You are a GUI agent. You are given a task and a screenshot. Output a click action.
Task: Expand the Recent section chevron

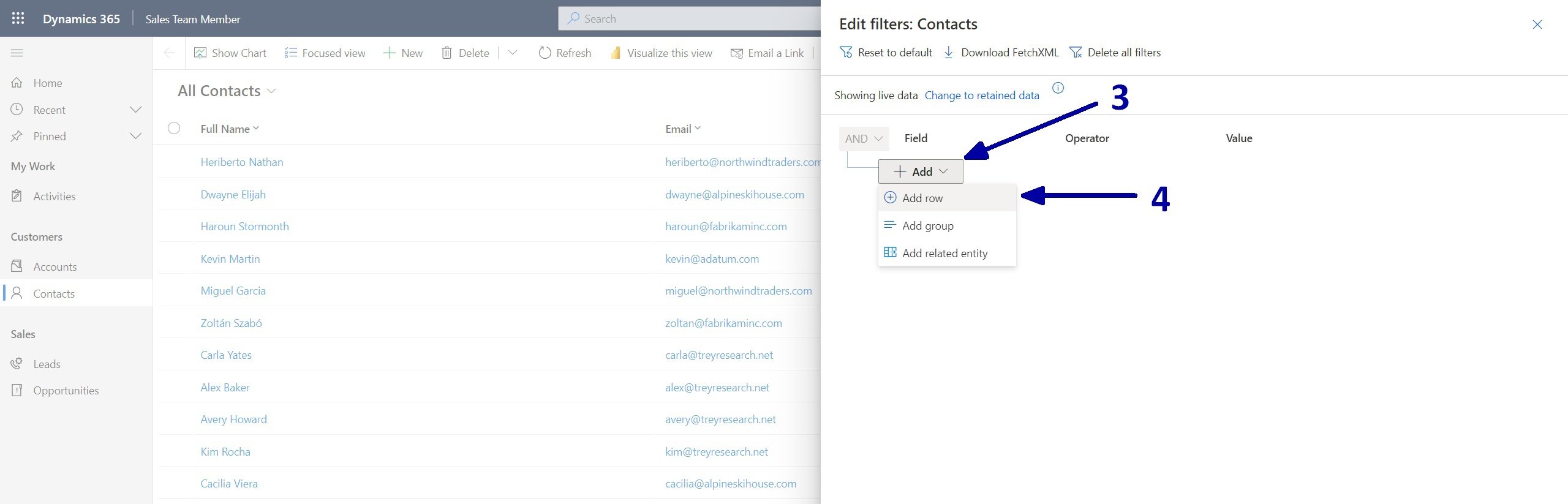point(136,110)
